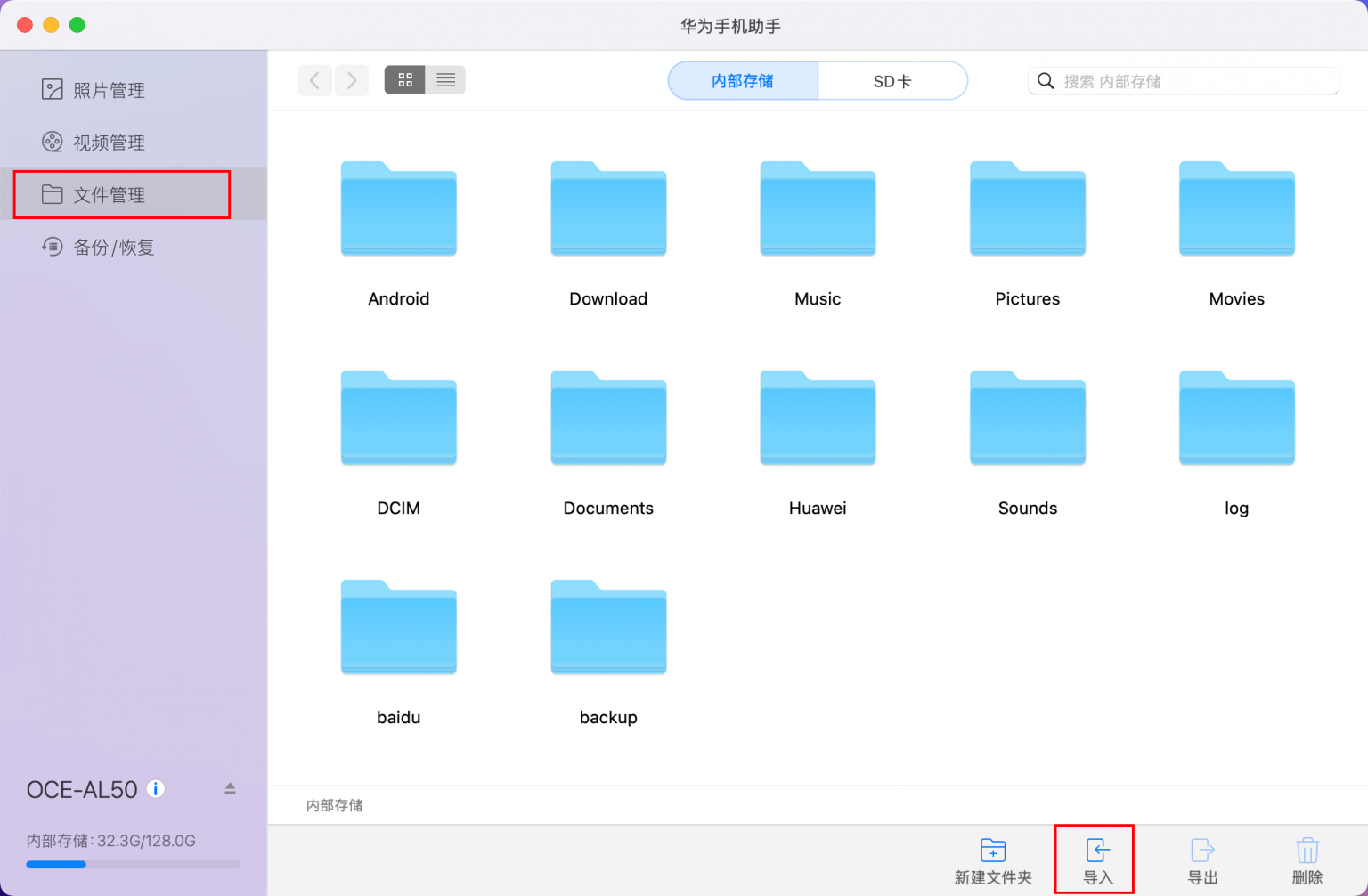The image size is (1368, 896).
Task: Click the 删除 delete icon
Action: point(1307,859)
